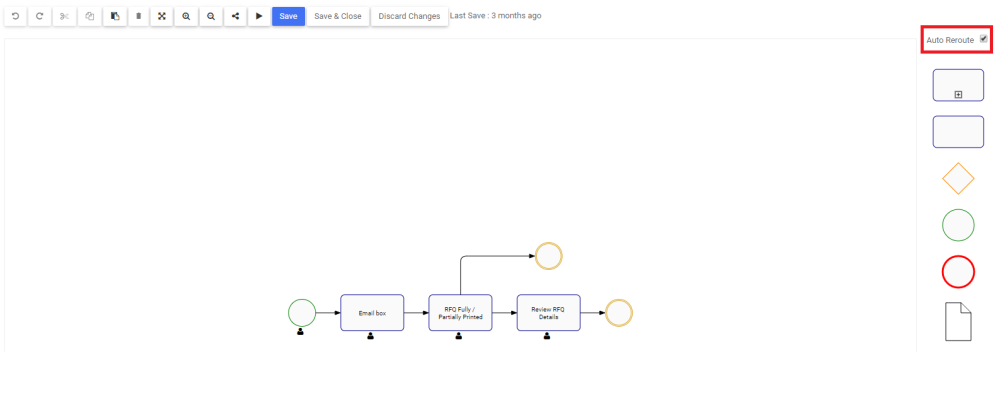Paste from clipboard in the toolbar
The height and width of the screenshot is (403, 1000).
(115, 17)
